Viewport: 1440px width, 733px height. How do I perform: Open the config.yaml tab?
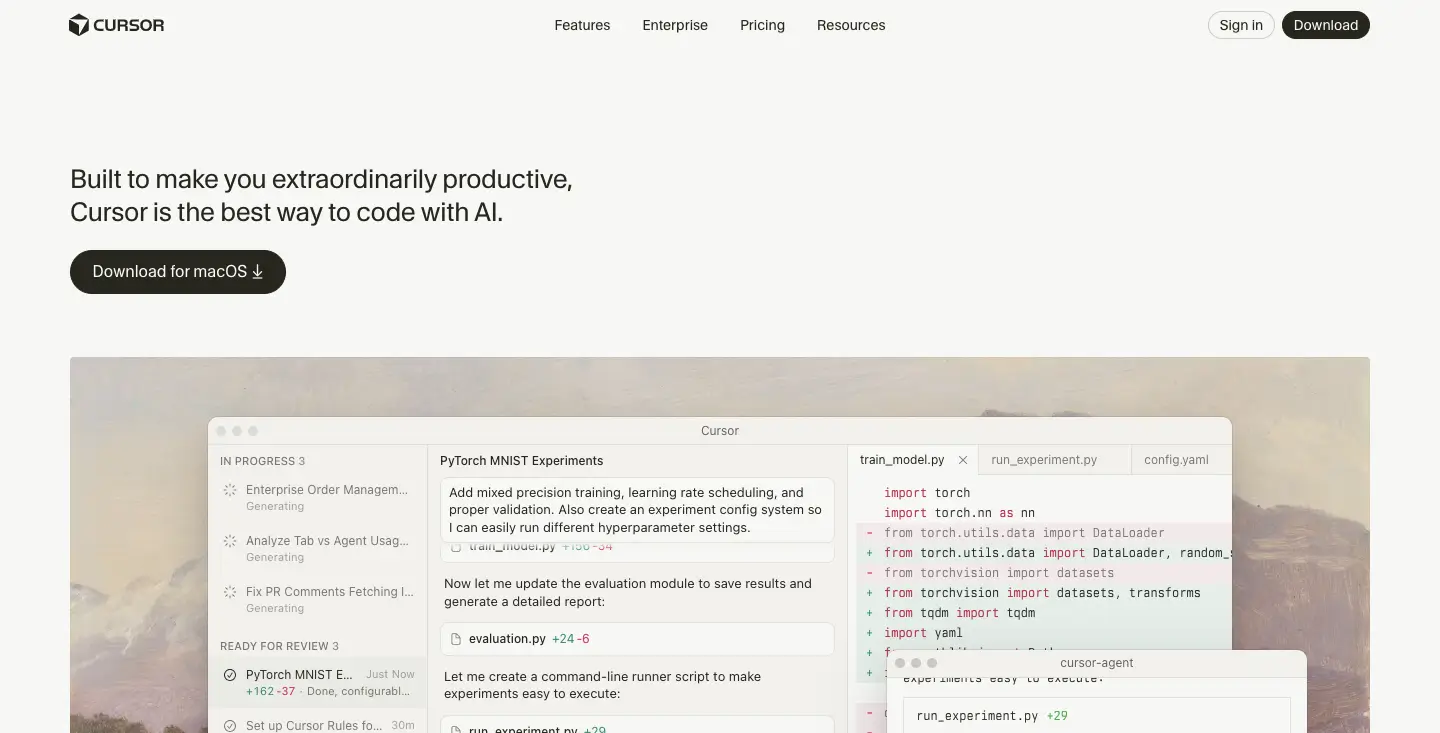(1176, 459)
